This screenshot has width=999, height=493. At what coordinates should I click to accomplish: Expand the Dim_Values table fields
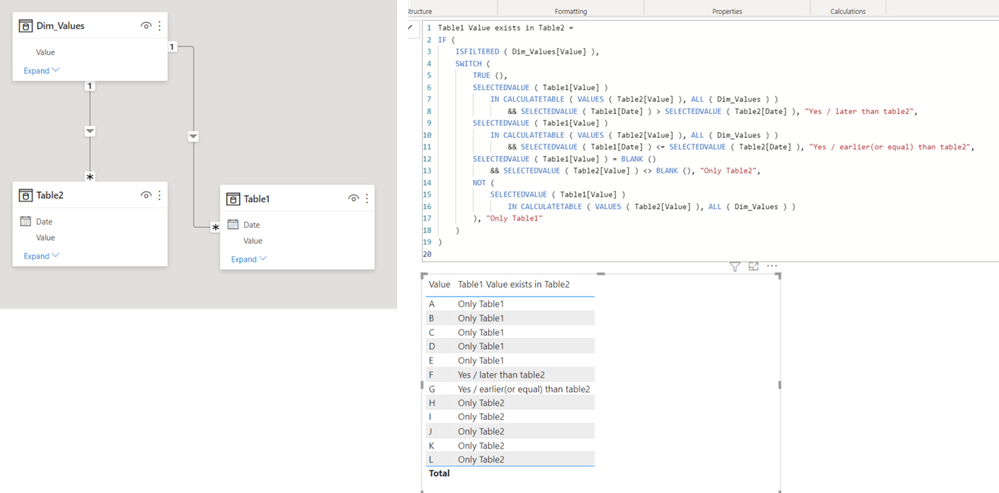[41, 71]
